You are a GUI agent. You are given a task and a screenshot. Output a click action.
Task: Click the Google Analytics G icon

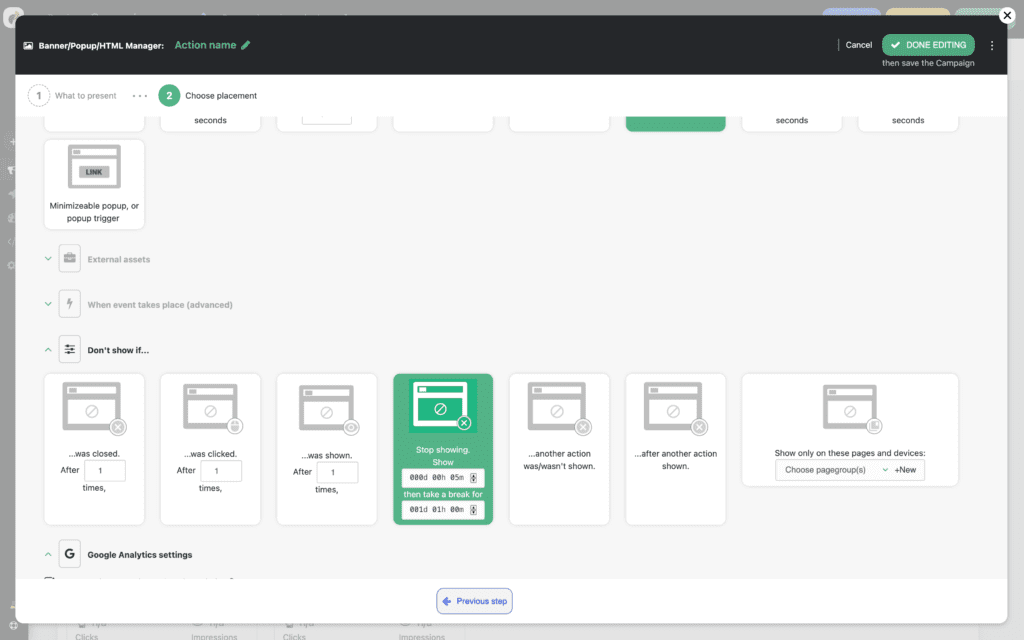point(70,554)
